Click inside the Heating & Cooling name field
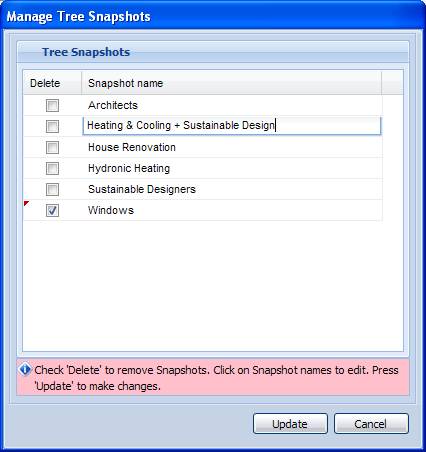 click(x=232, y=126)
